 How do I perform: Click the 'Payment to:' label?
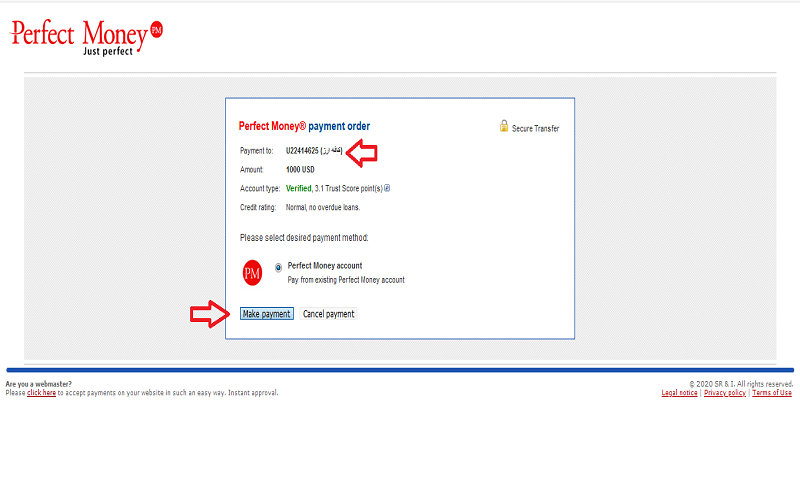point(257,151)
